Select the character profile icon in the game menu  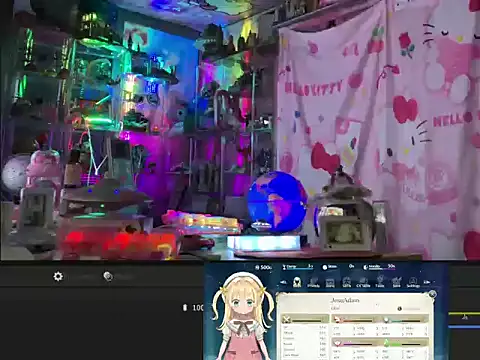tap(297, 282)
